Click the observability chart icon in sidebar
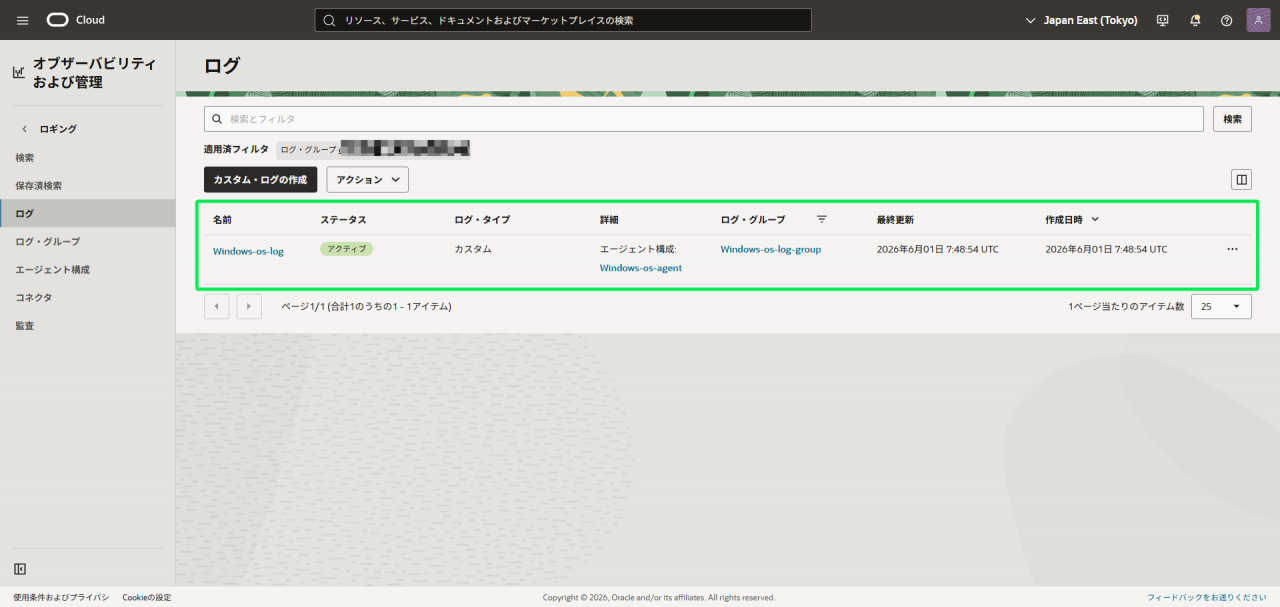Screen dimensions: 1280x607 [18, 72]
